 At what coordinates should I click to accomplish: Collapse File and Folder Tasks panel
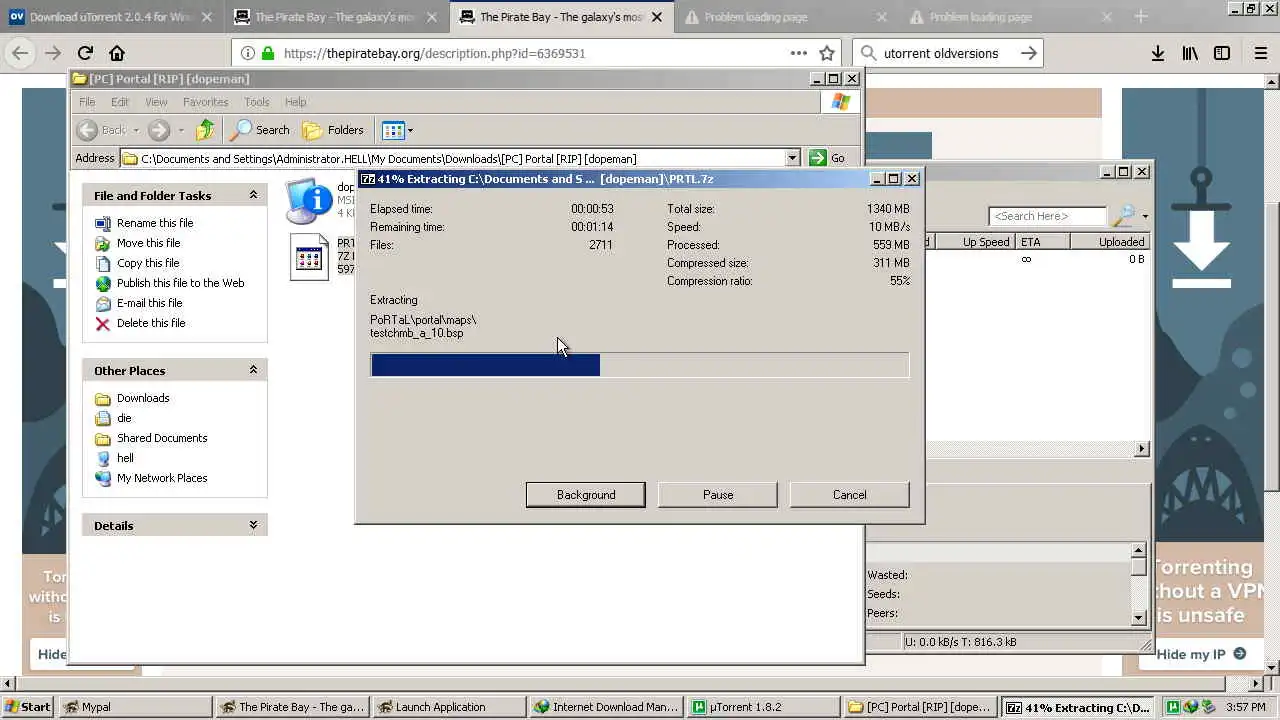pos(253,195)
